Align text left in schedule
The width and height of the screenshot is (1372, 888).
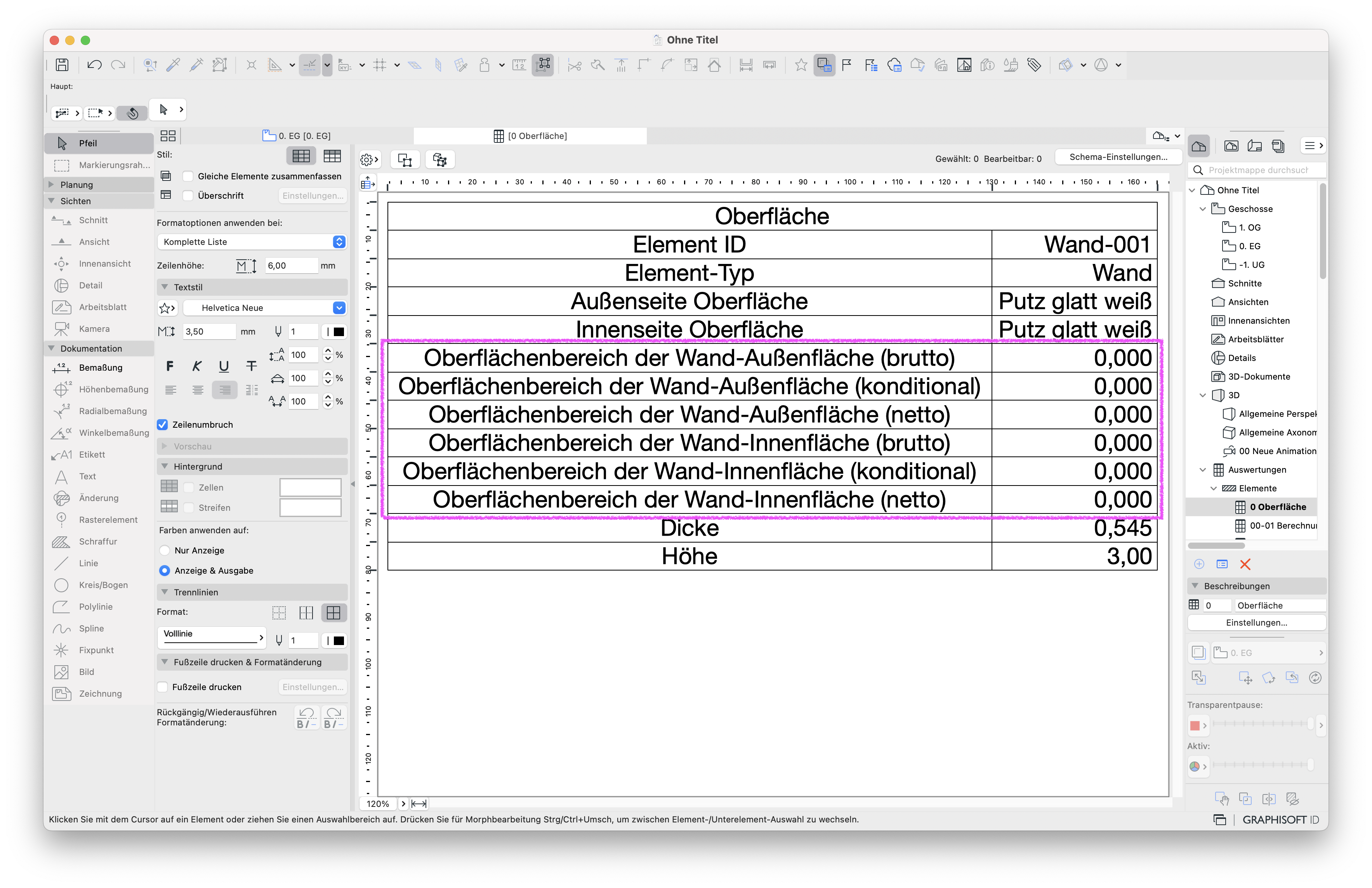[171, 390]
